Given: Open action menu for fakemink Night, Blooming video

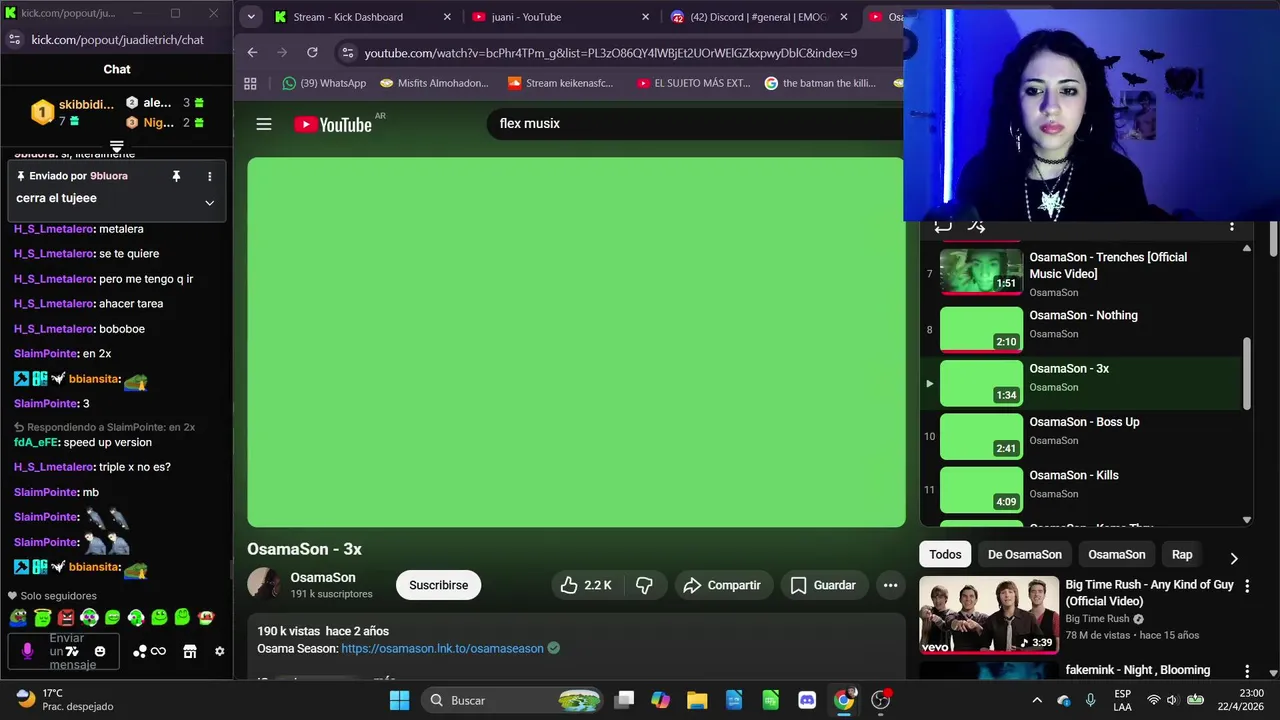Looking at the screenshot, I should click(1247, 671).
